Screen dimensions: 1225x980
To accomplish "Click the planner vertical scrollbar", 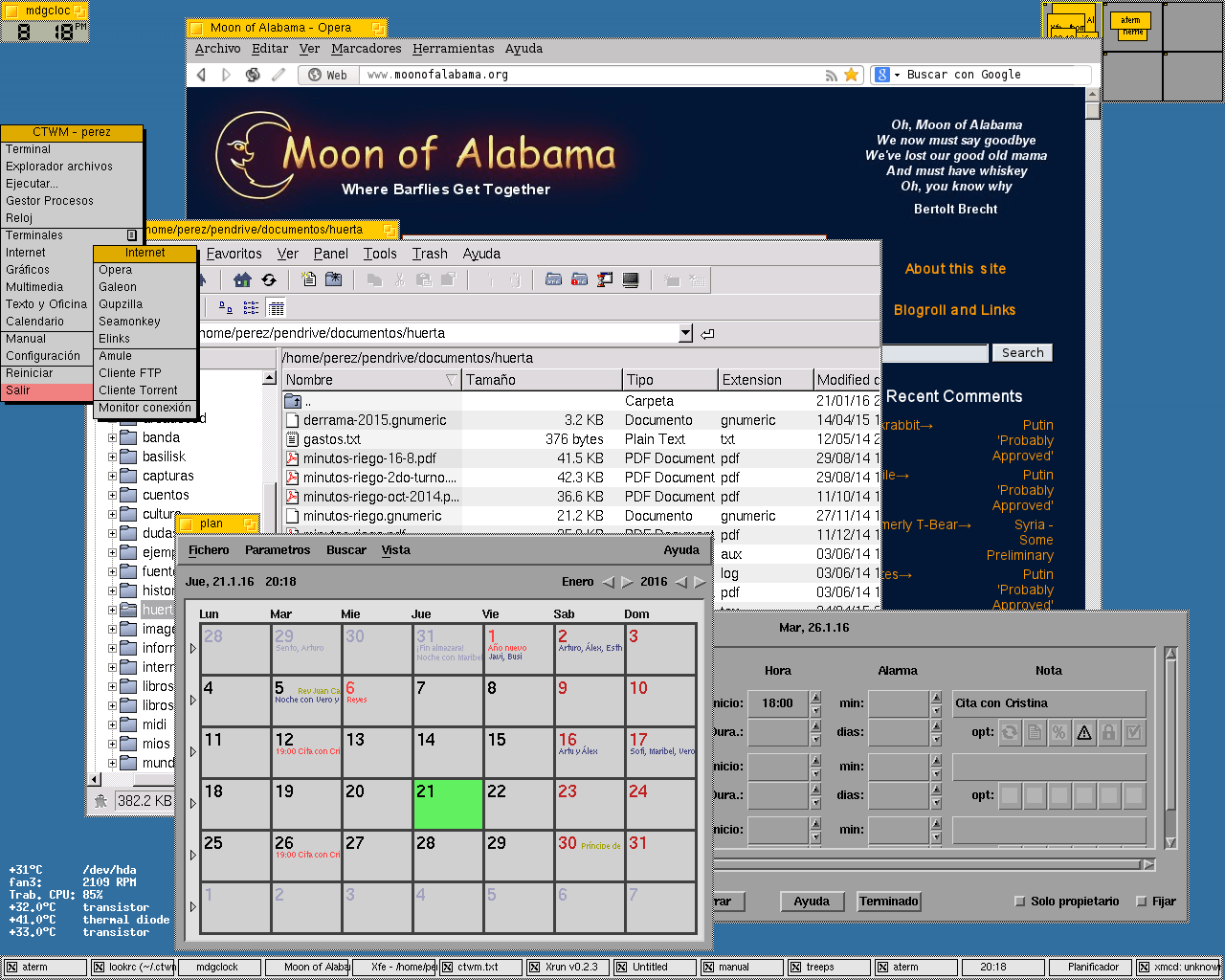I will [x=1170, y=748].
